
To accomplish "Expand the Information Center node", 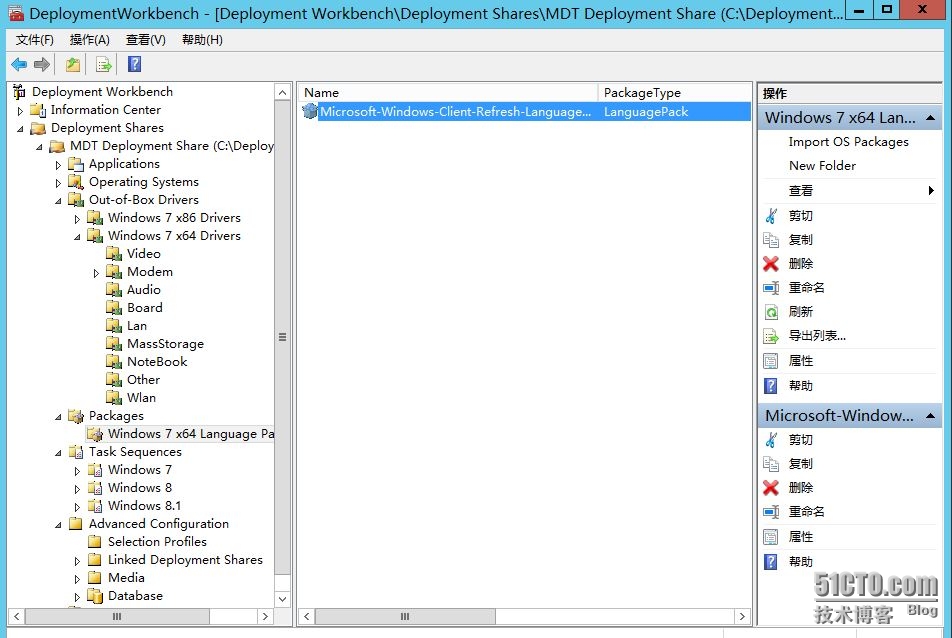I will pyautogui.click(x=20, y=111).
